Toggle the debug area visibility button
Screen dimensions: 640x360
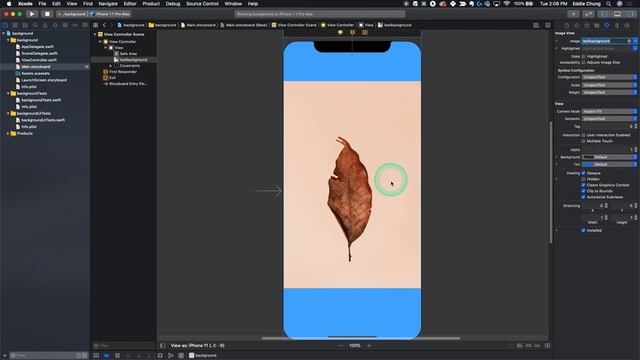617,14
